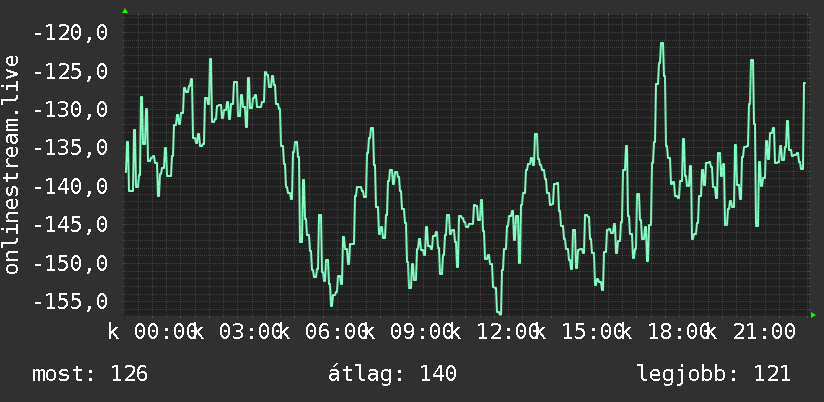Click the onlinestream.live vertical axis label
The width and height of the screenshot is (824, 402).
coord(11,164)
